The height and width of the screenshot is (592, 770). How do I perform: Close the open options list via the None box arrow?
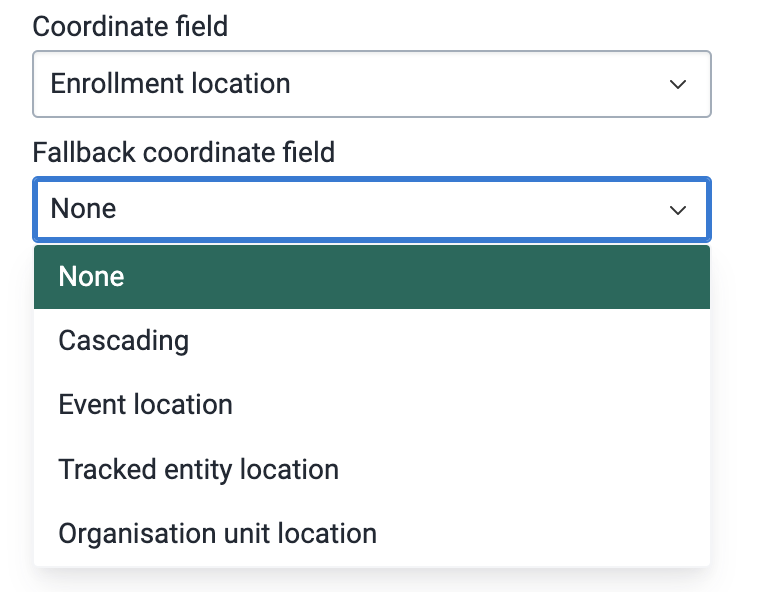tap(678, 210)
